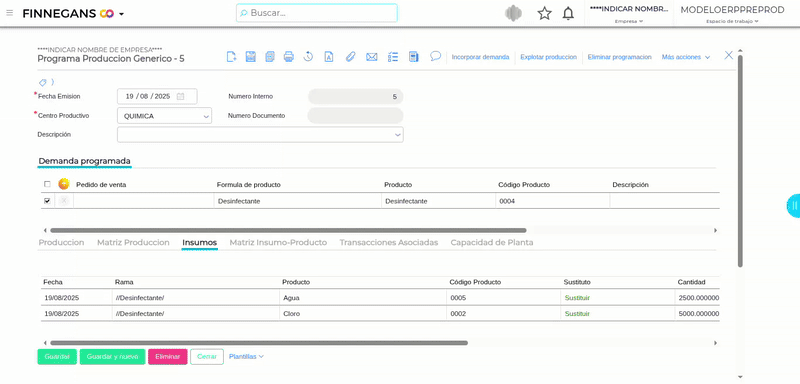Click quantity 5000.000000 cell
The image size is (800, 384).
[x=697, y=314]
